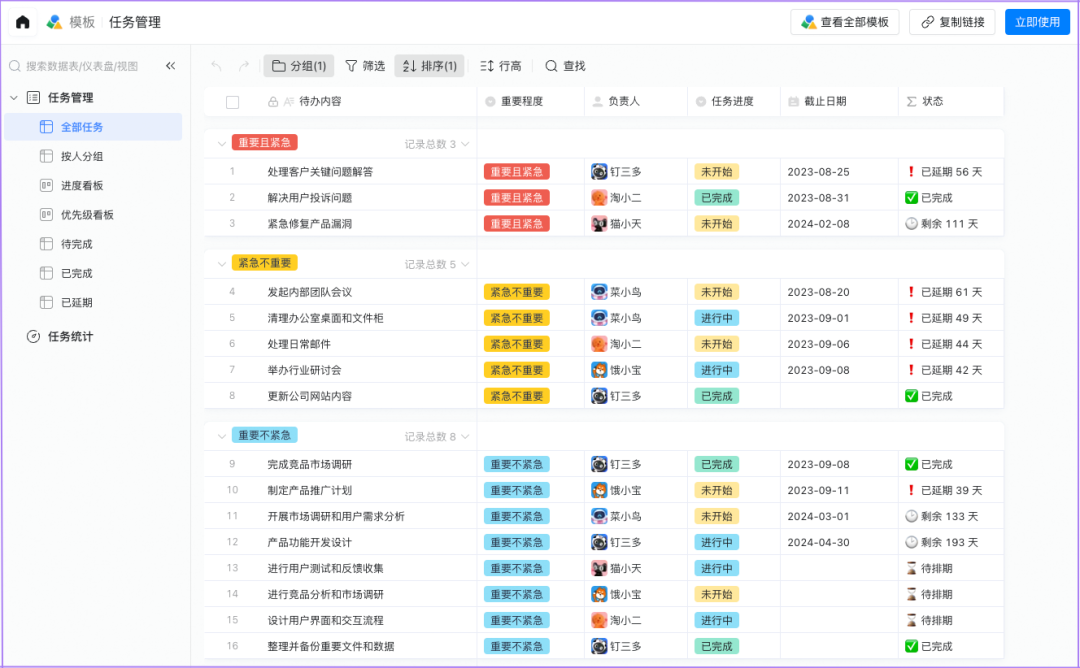
Task: Open the 行高 row height option
Action: click(501, 66)
